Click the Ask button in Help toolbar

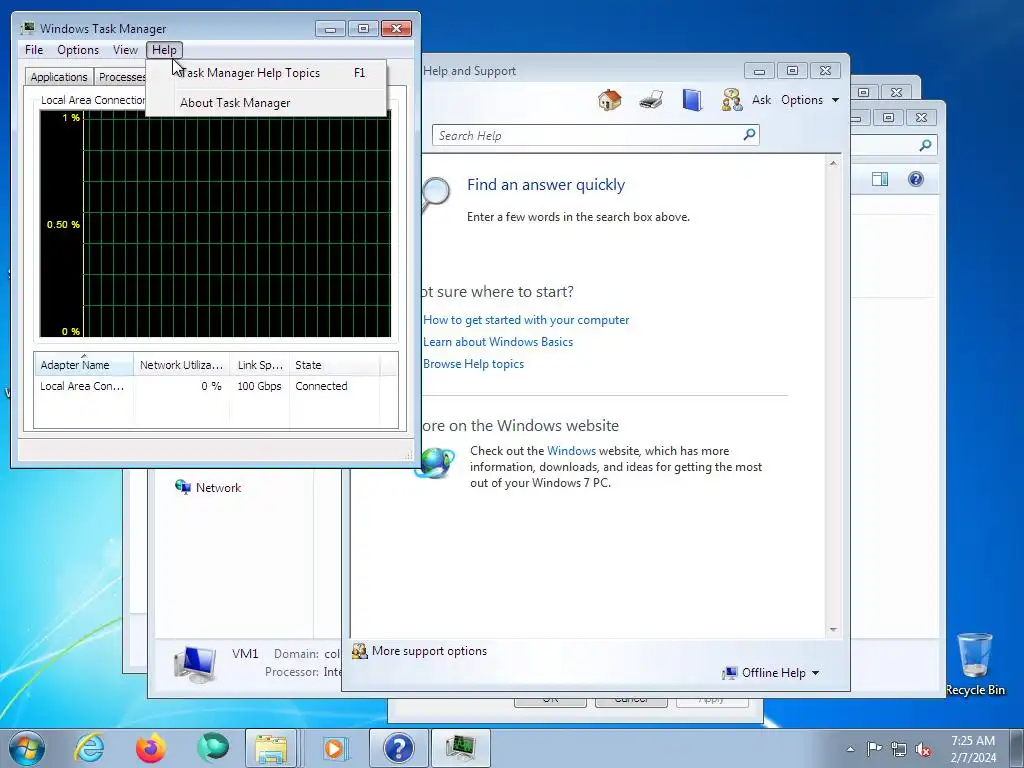tap(761, 100)
